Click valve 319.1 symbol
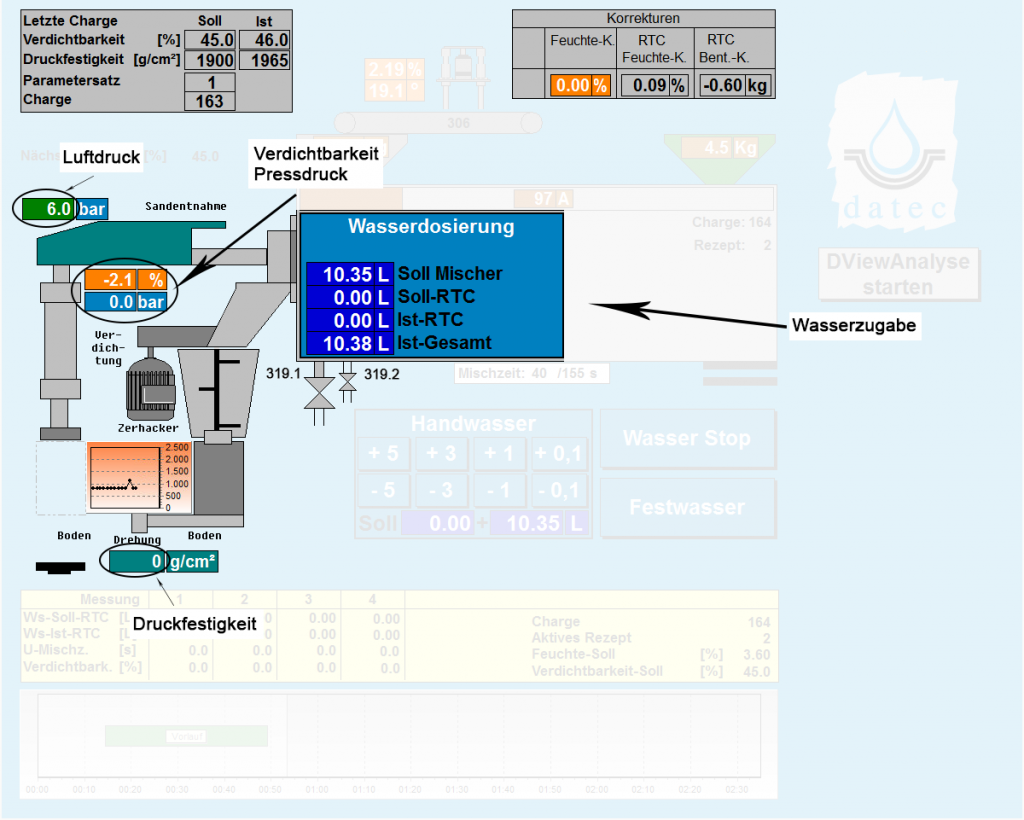This screenshot has height=820, width=1024. pyautogui.click(x=319, y=392)
